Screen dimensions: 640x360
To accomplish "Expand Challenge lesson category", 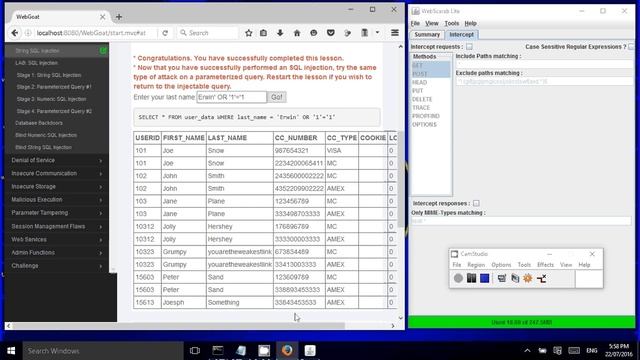I will (57, 266).
